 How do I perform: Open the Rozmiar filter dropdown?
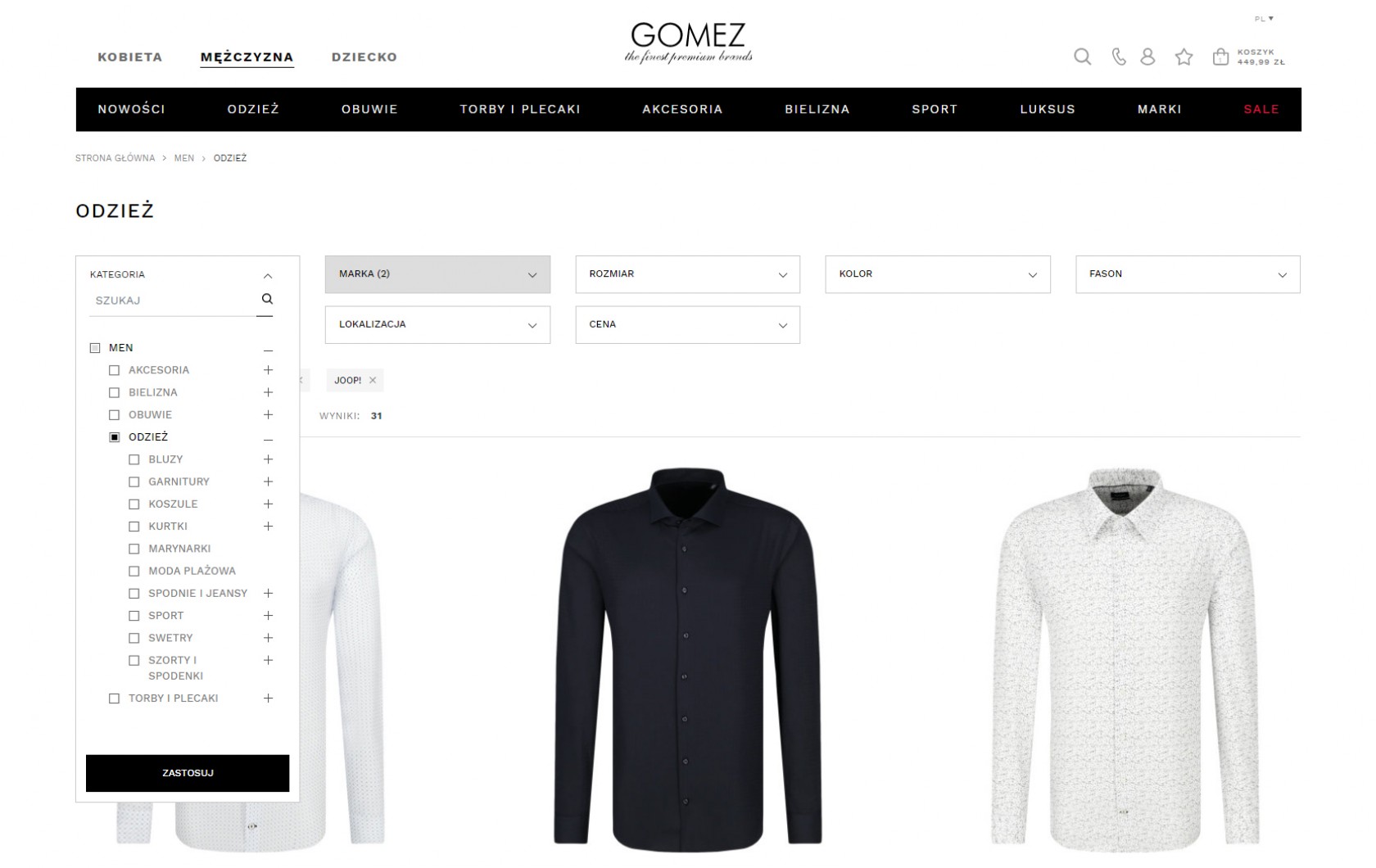click(x=688, y=274)
